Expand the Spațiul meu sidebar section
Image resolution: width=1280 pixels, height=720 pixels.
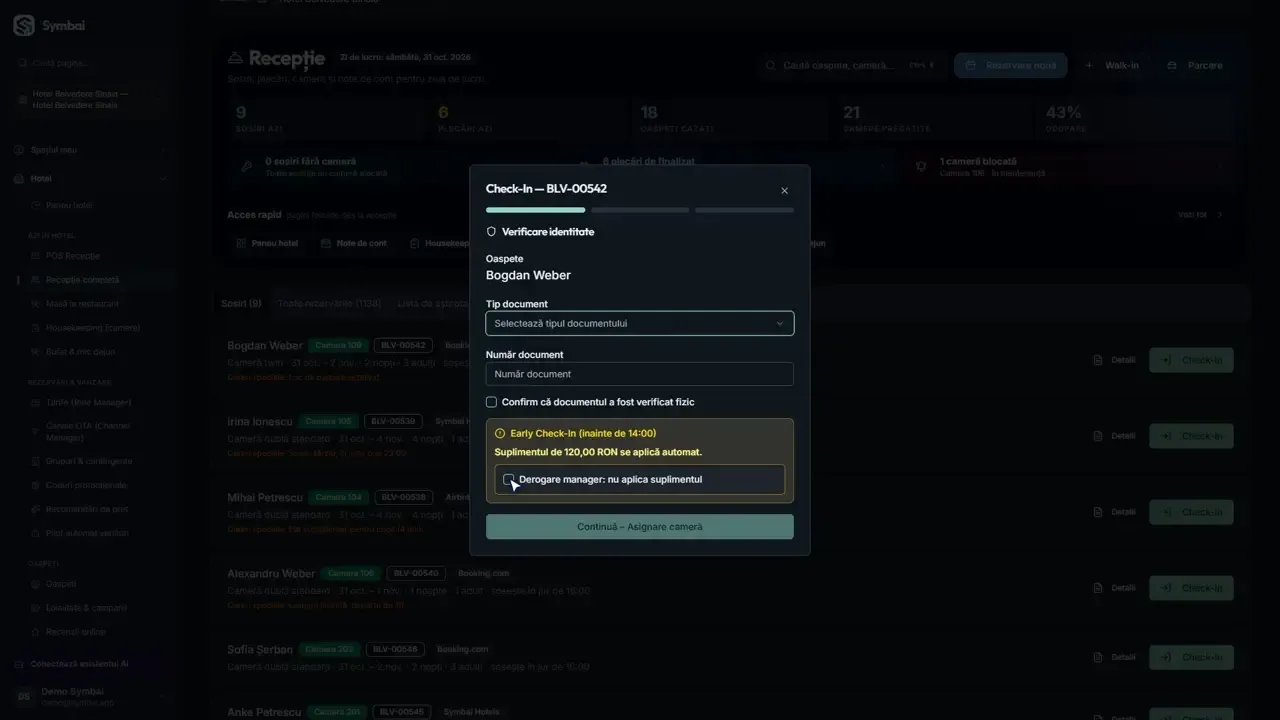click(90, 150)
